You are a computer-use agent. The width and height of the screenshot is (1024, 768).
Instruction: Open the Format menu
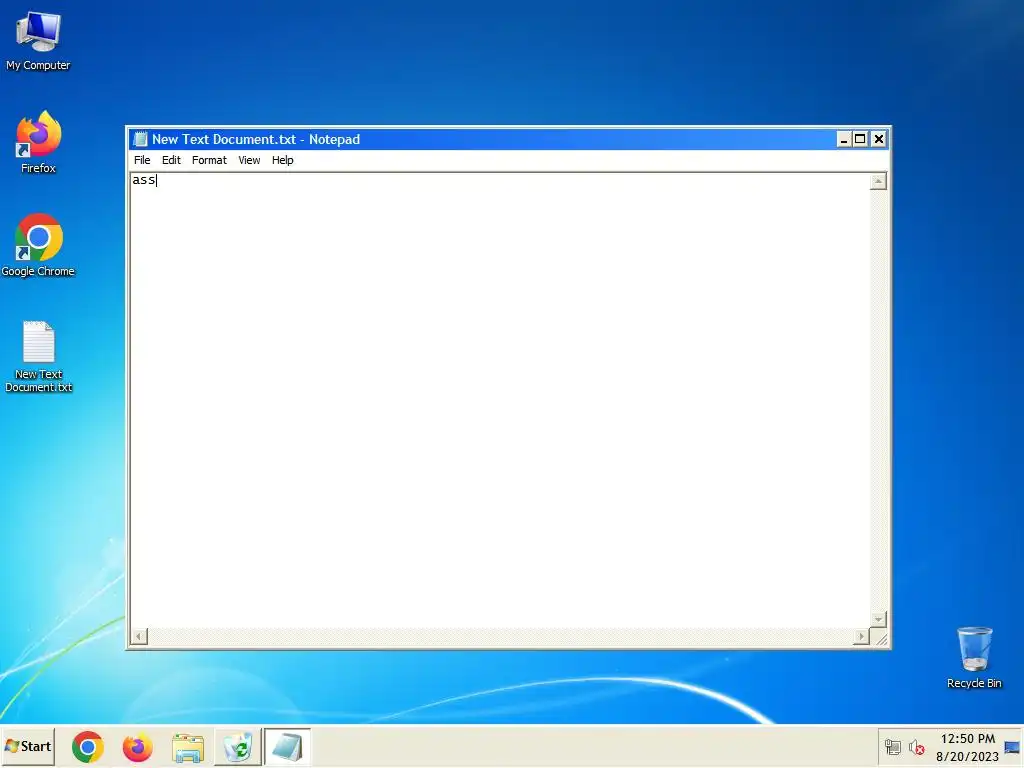[209, 160]
